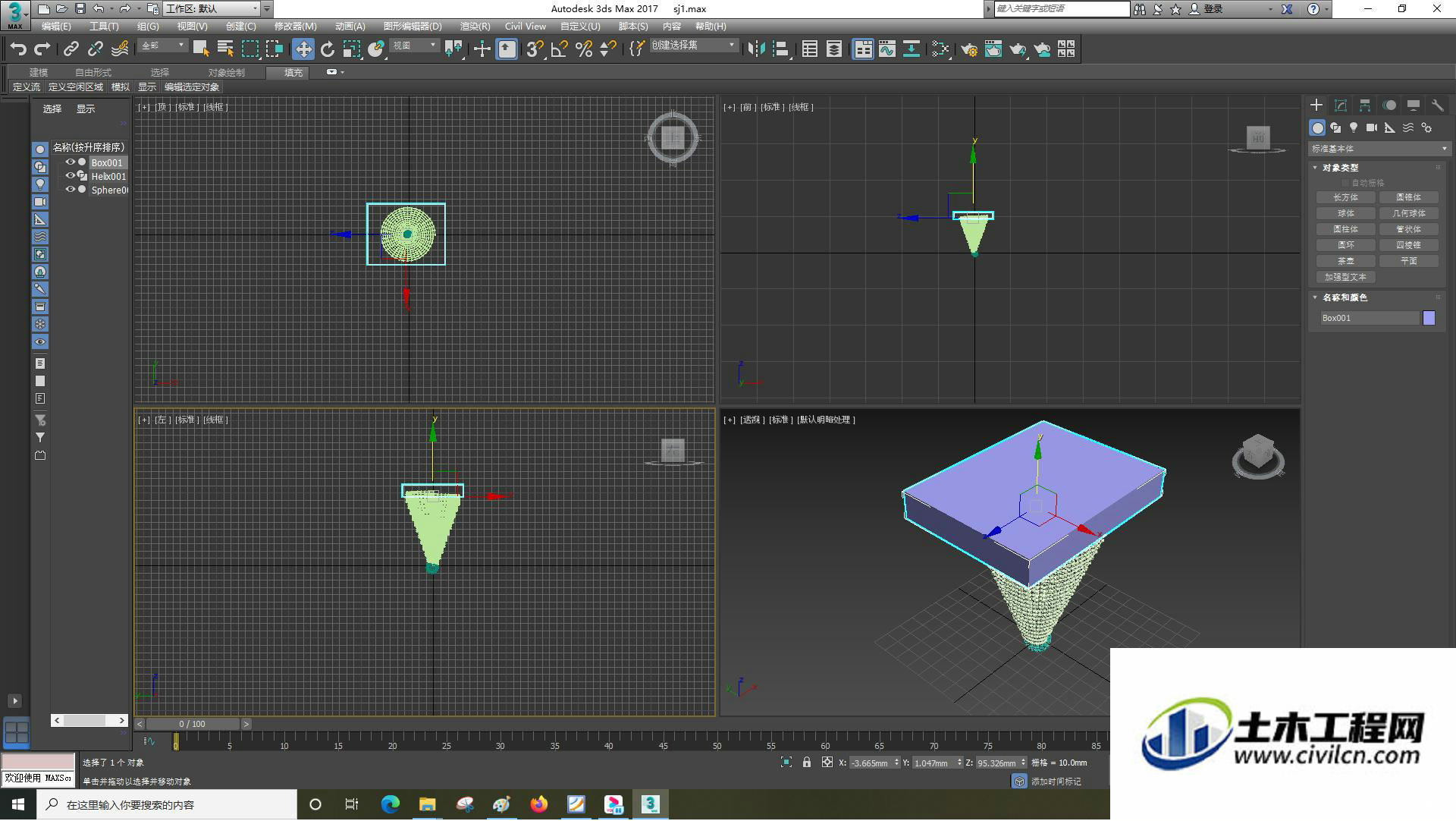Screen dimensions: 1456x821
Task: Choose the Select Object tool
Action: coord(201,49)
